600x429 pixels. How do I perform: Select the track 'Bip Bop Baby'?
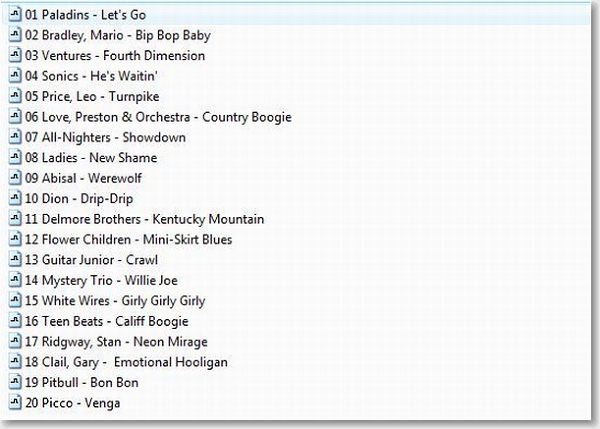[117, 36]
